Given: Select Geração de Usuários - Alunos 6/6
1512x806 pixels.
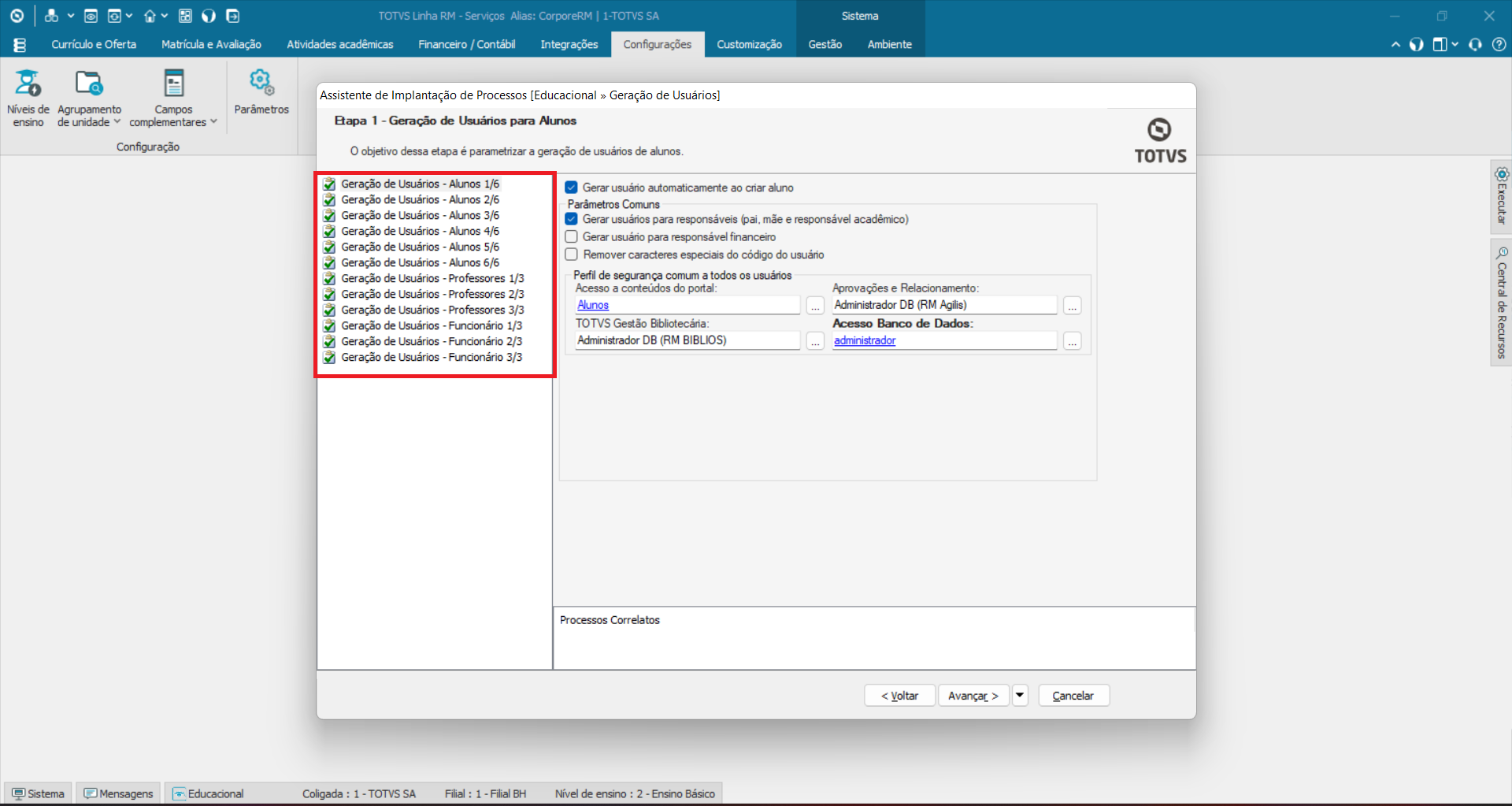Looking at the screenshot, I should (420, 262).
